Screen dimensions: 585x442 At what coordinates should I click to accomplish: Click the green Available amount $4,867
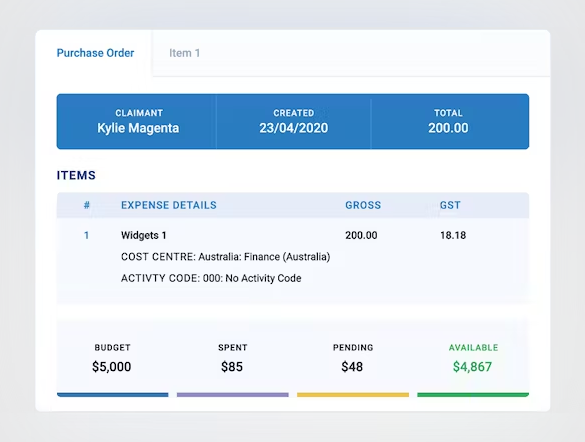coord(472,367)
